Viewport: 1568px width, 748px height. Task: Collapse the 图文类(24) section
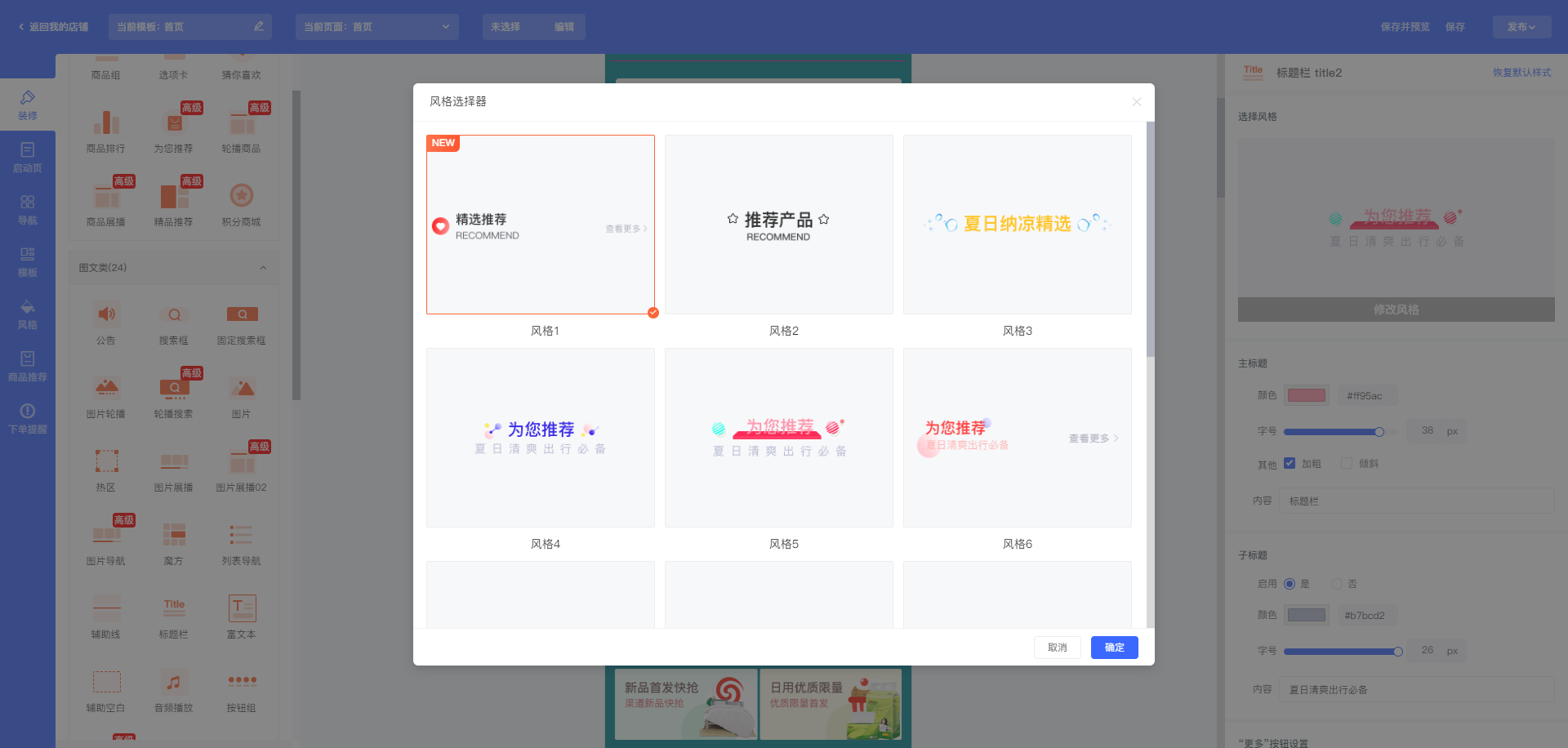point(263,268)
